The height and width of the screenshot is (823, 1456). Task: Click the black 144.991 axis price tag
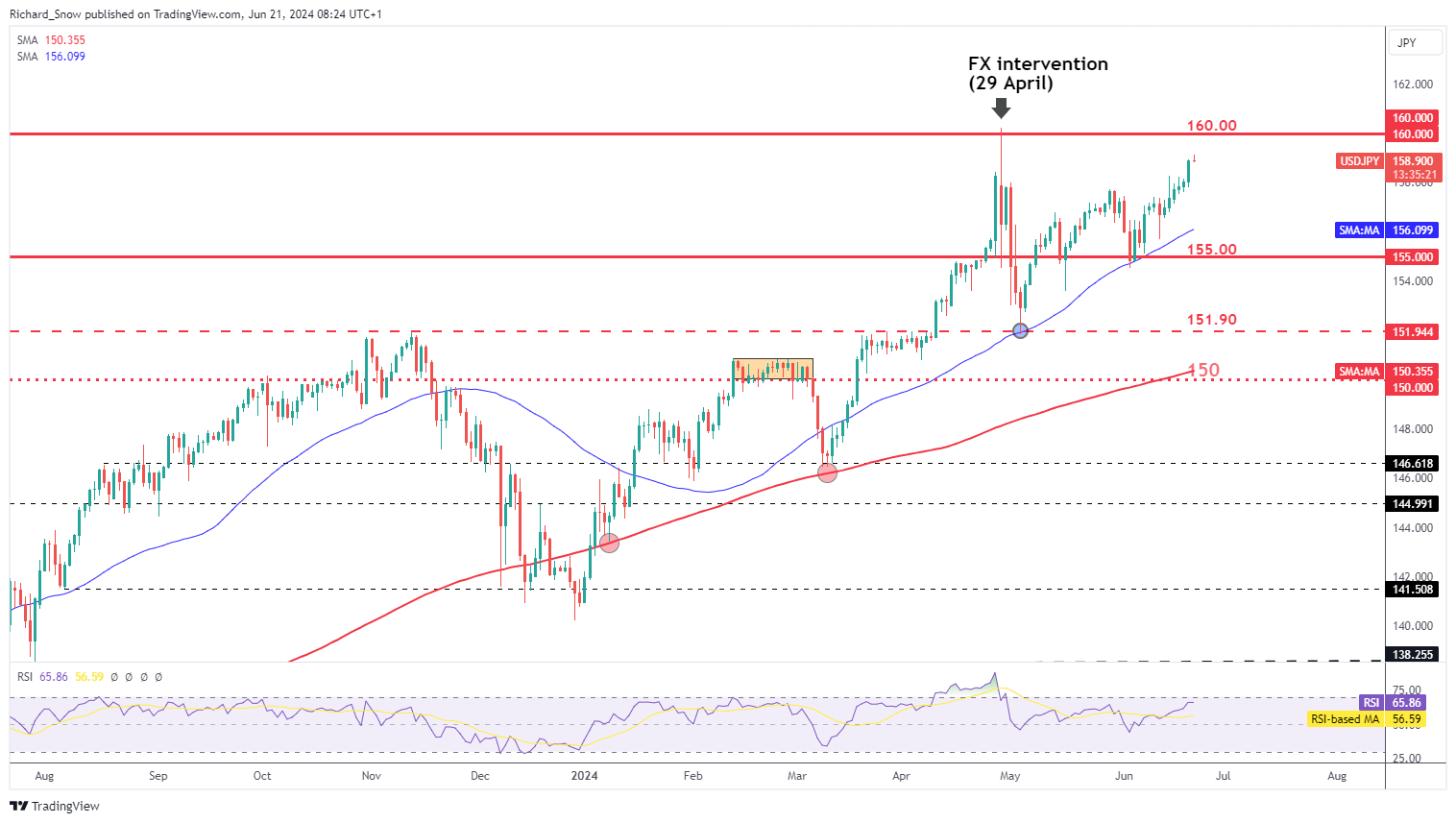click(1412, 504)
